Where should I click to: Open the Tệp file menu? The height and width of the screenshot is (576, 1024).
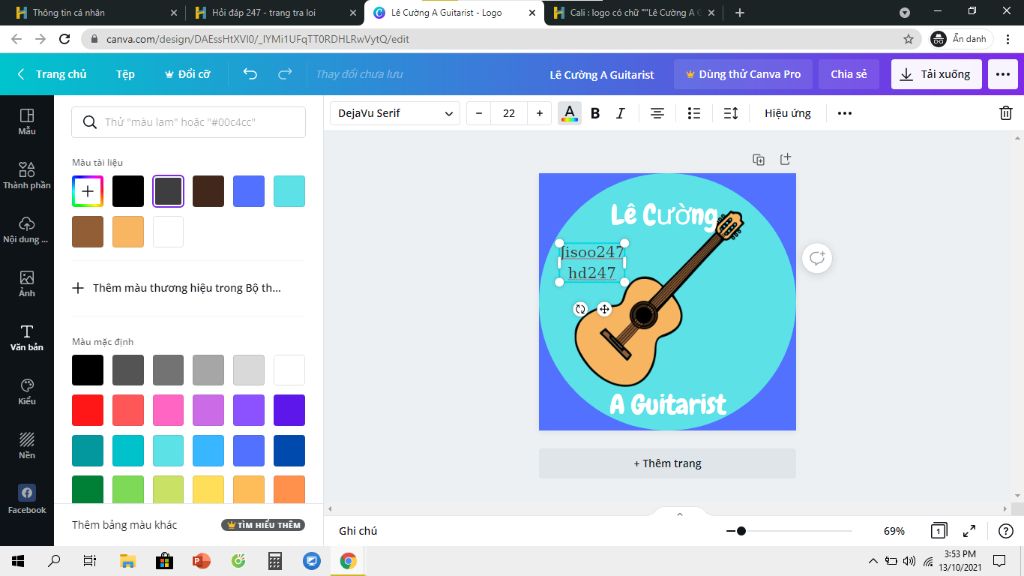[125, 74]
